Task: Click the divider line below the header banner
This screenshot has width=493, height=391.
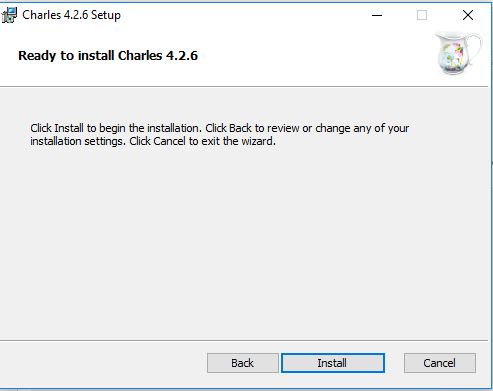Action: click(x=244, y=87)
